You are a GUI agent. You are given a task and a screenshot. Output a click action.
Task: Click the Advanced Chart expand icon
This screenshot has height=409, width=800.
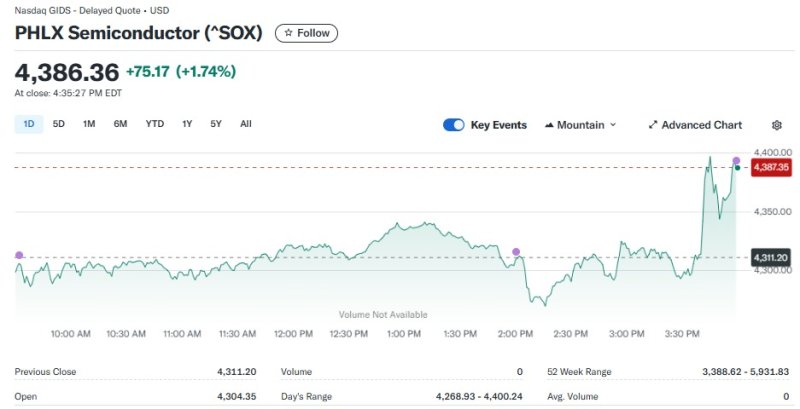[x=653, y=125]
